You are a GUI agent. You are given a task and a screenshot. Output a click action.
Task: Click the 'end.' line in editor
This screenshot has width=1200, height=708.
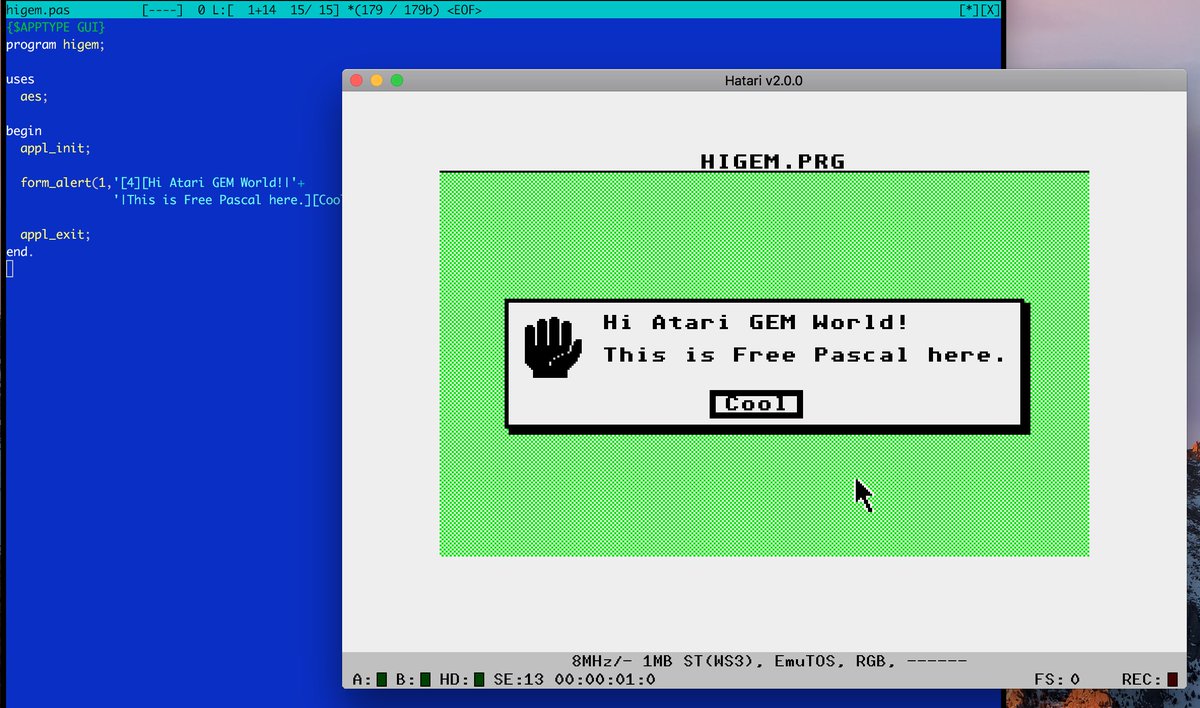click(x=20, y=252)
